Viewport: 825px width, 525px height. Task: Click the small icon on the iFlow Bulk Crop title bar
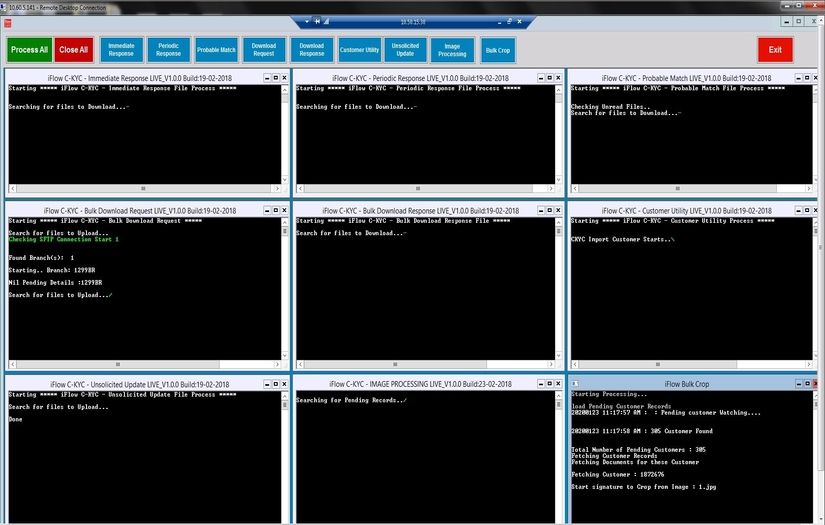coord(575,383)
